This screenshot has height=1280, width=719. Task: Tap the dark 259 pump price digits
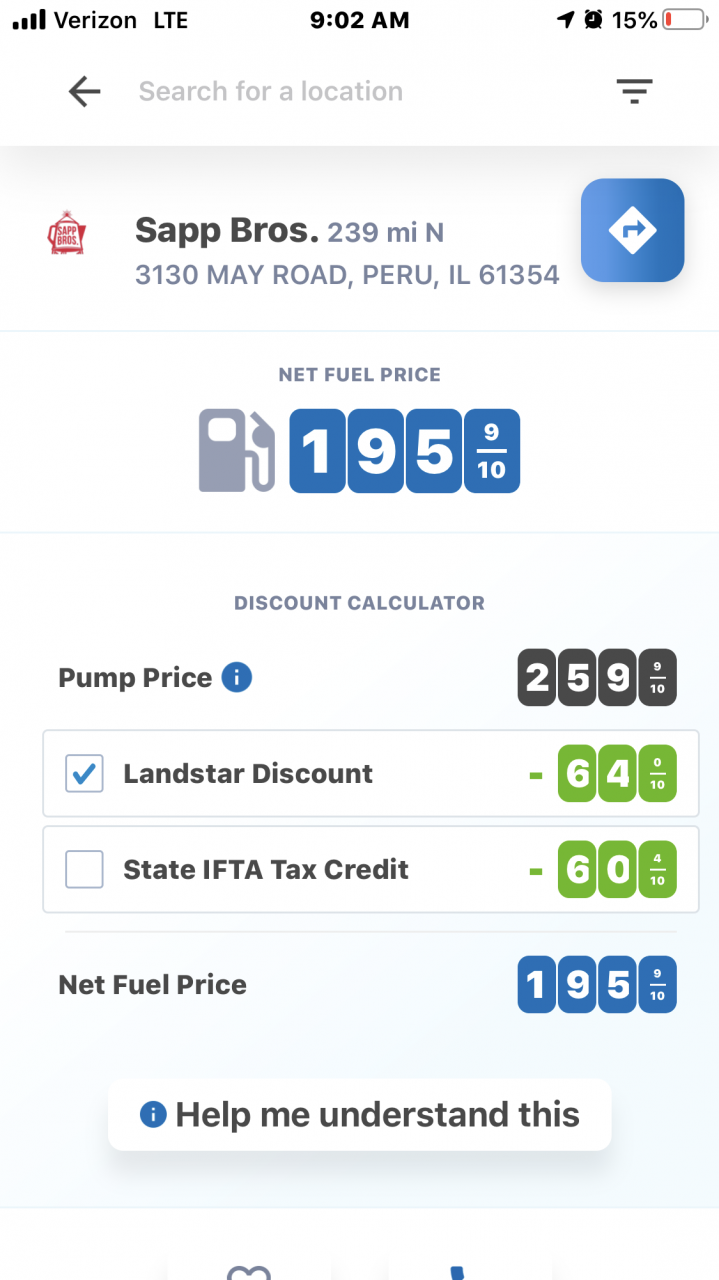[597, 679]
